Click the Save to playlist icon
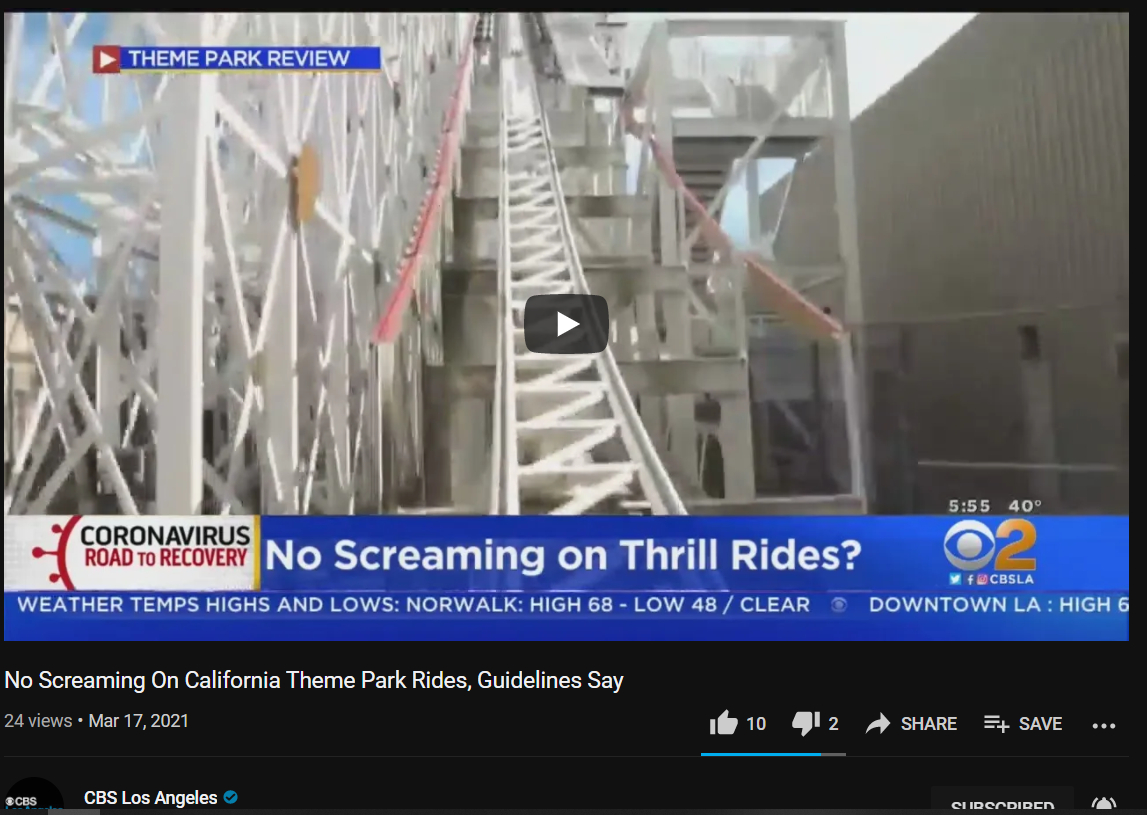Image resolution: width=1147 pixels, height=815 pixels. coord(996,724)
